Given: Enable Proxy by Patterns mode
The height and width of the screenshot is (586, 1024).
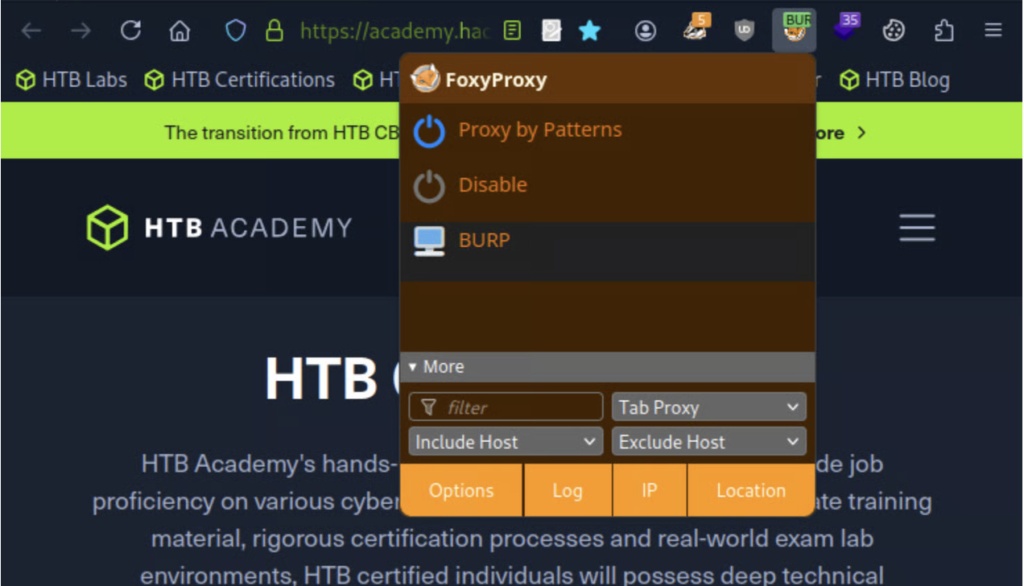Looking at the screenshot, I should click(539, 130).
